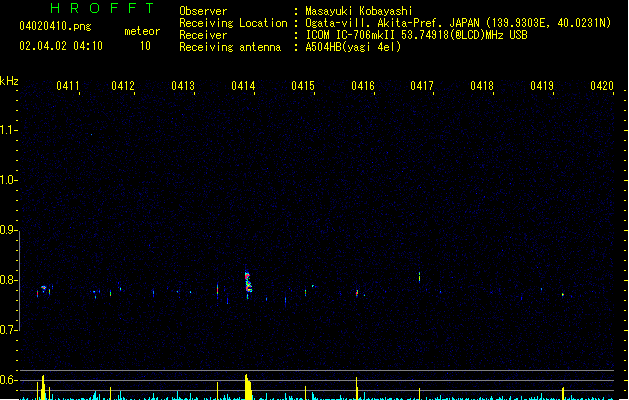The height and width of the screenshot is (400, 629).
Task: Click the 0.9 kHz frequency label
Action: 7,230
